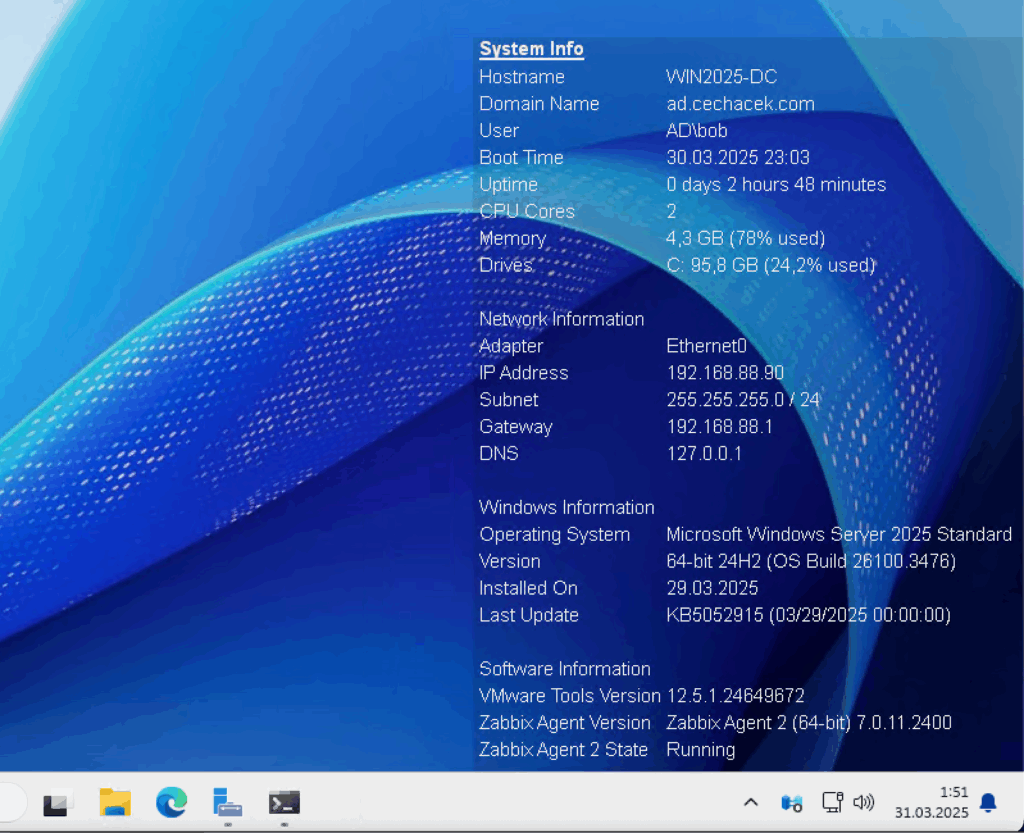Launch Microsoft Edge from the taskbar
1024x833 pixels.
[172, 802]
